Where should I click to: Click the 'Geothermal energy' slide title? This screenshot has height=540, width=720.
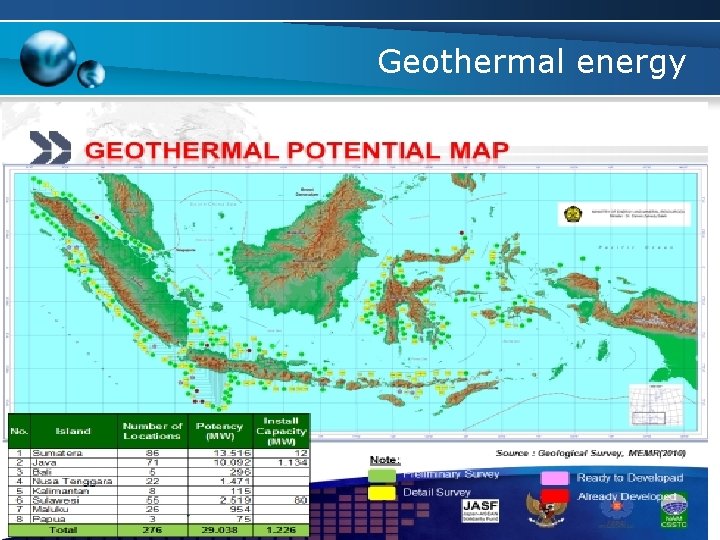[x=531, y=62]
